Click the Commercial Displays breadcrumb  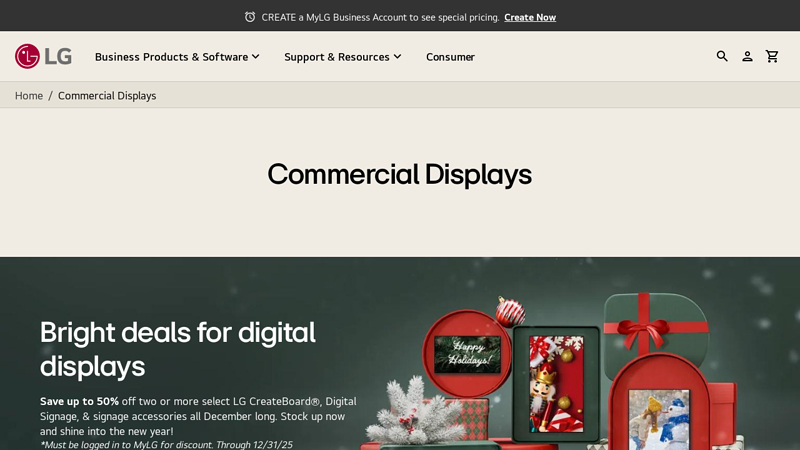[107, 96]
